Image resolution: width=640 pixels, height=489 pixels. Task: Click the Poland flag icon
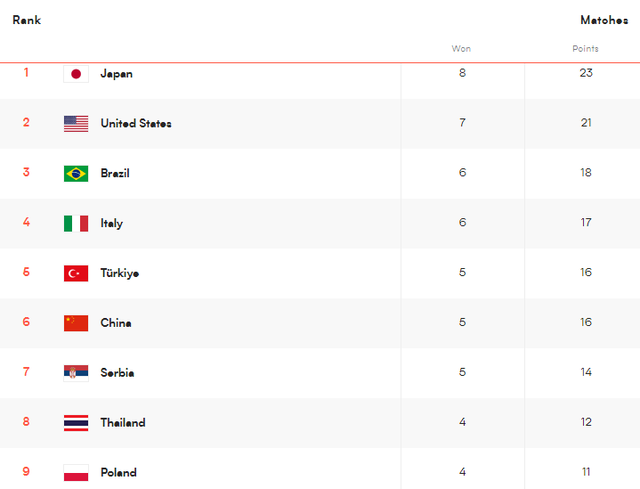coord(76,472)
